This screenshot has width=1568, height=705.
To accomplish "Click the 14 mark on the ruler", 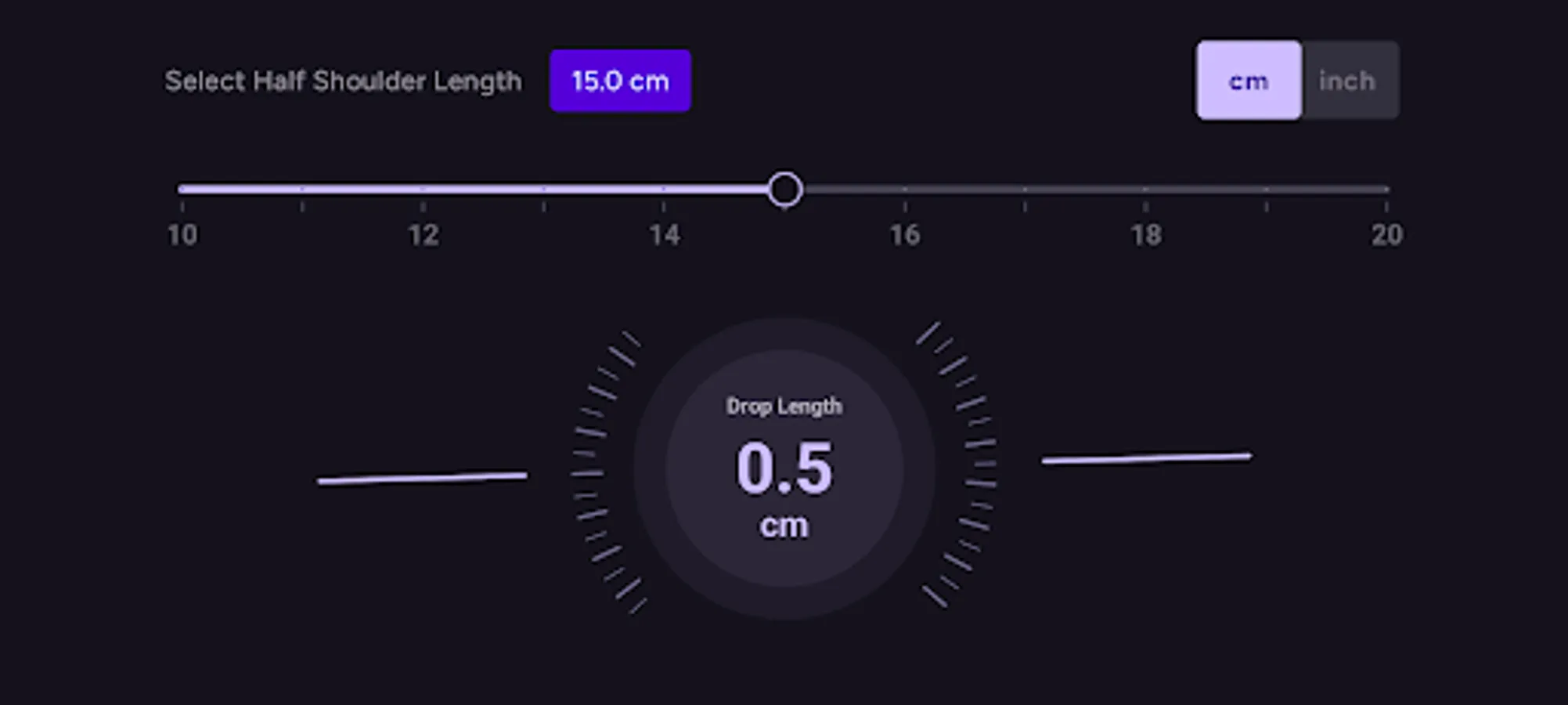I will (665, 233).
